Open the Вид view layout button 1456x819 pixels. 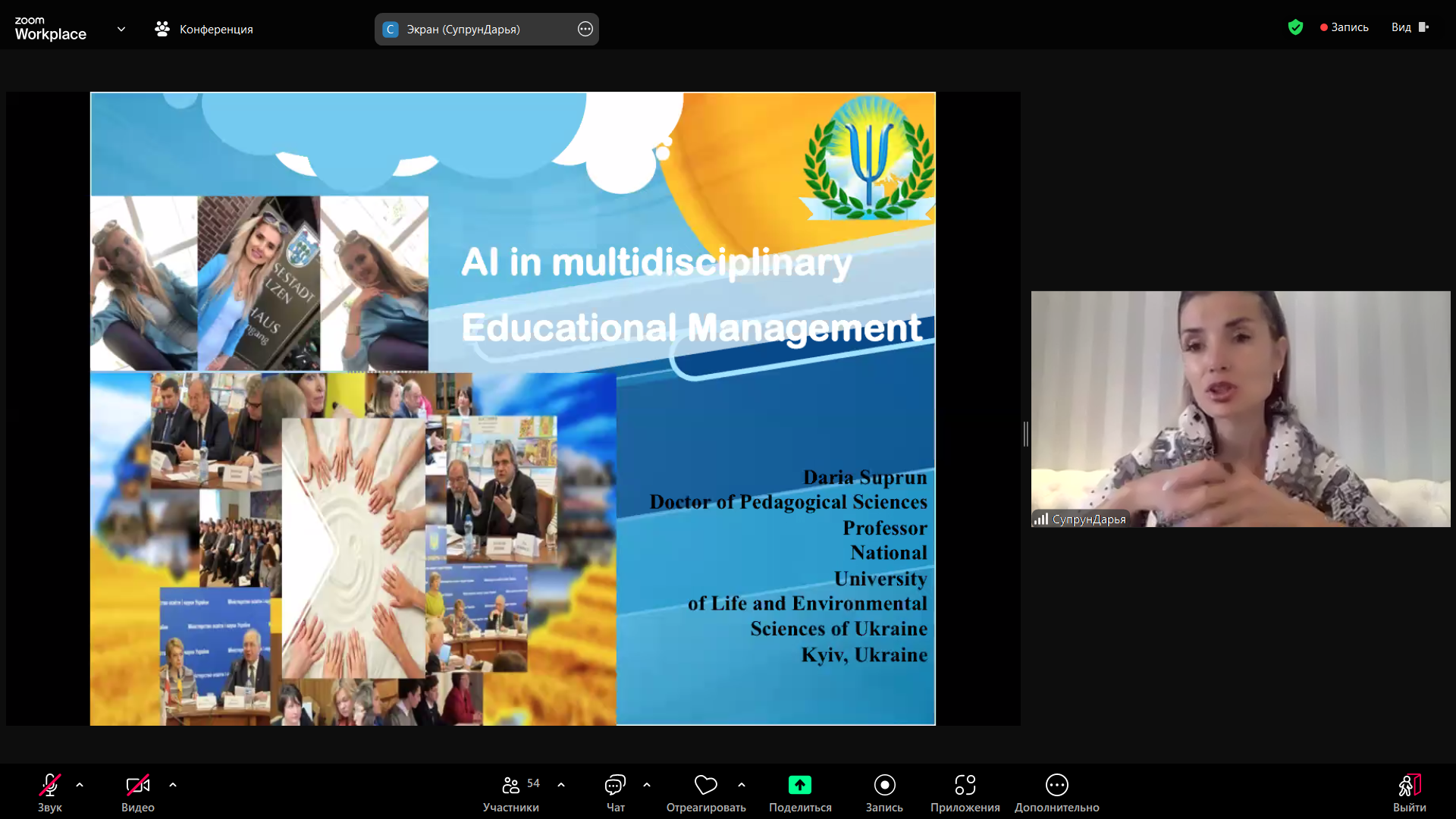[1410, 27]
